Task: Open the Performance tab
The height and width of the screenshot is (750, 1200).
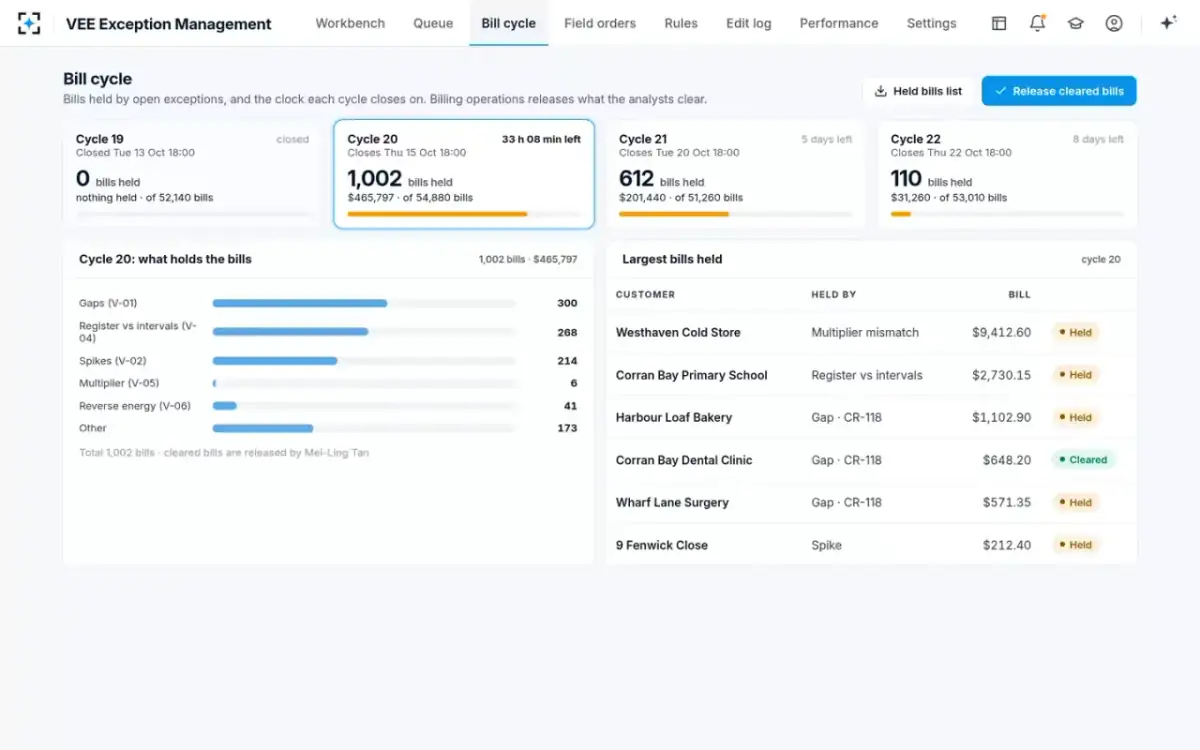Action: pyautogui.click(x=839, y=23)
